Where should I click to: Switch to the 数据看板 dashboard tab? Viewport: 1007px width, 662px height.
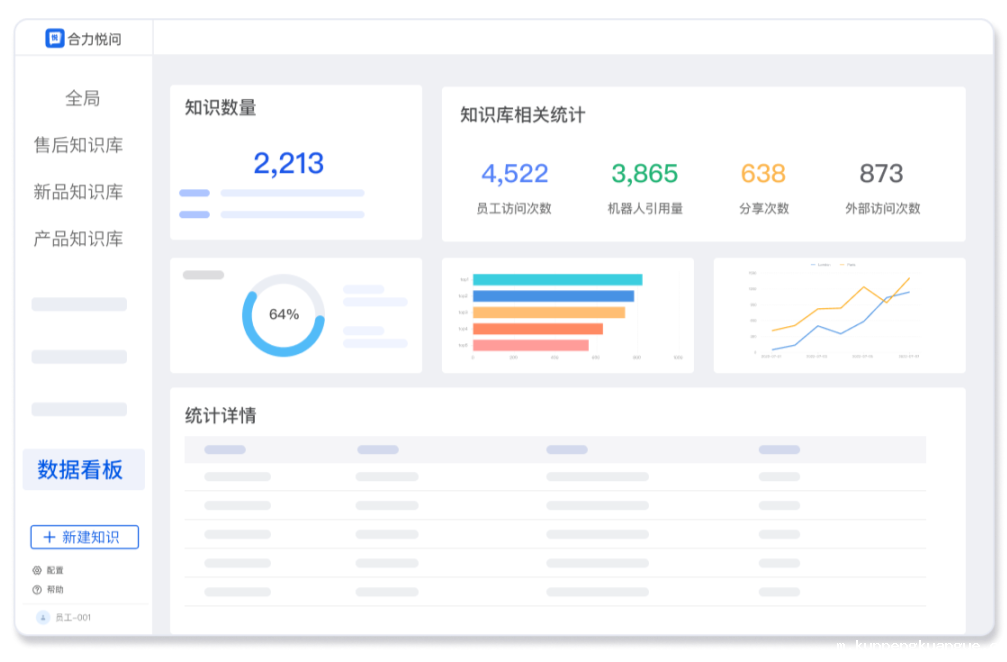click(81, 469)
